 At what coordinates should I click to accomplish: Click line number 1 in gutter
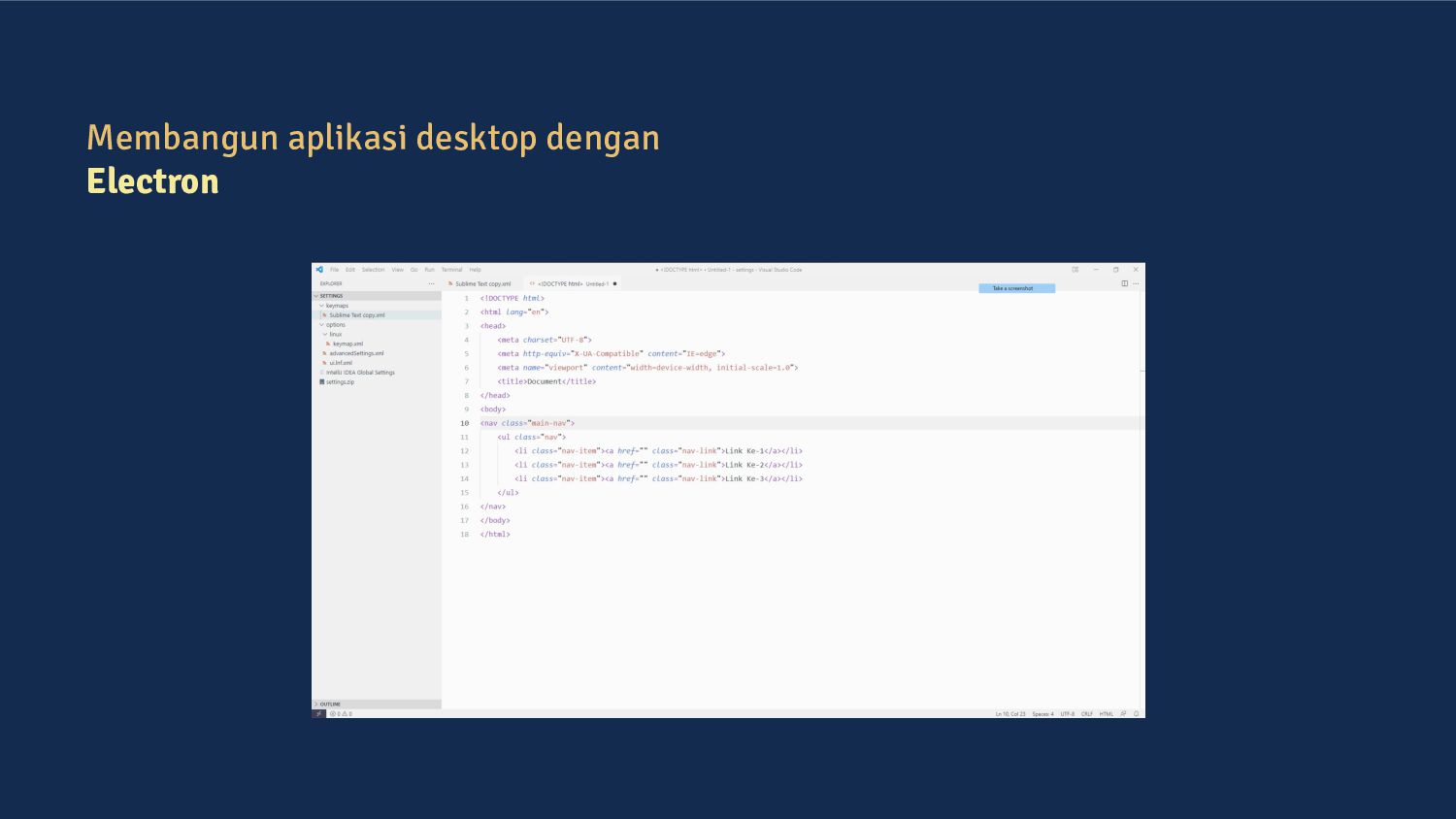[466, 299]
